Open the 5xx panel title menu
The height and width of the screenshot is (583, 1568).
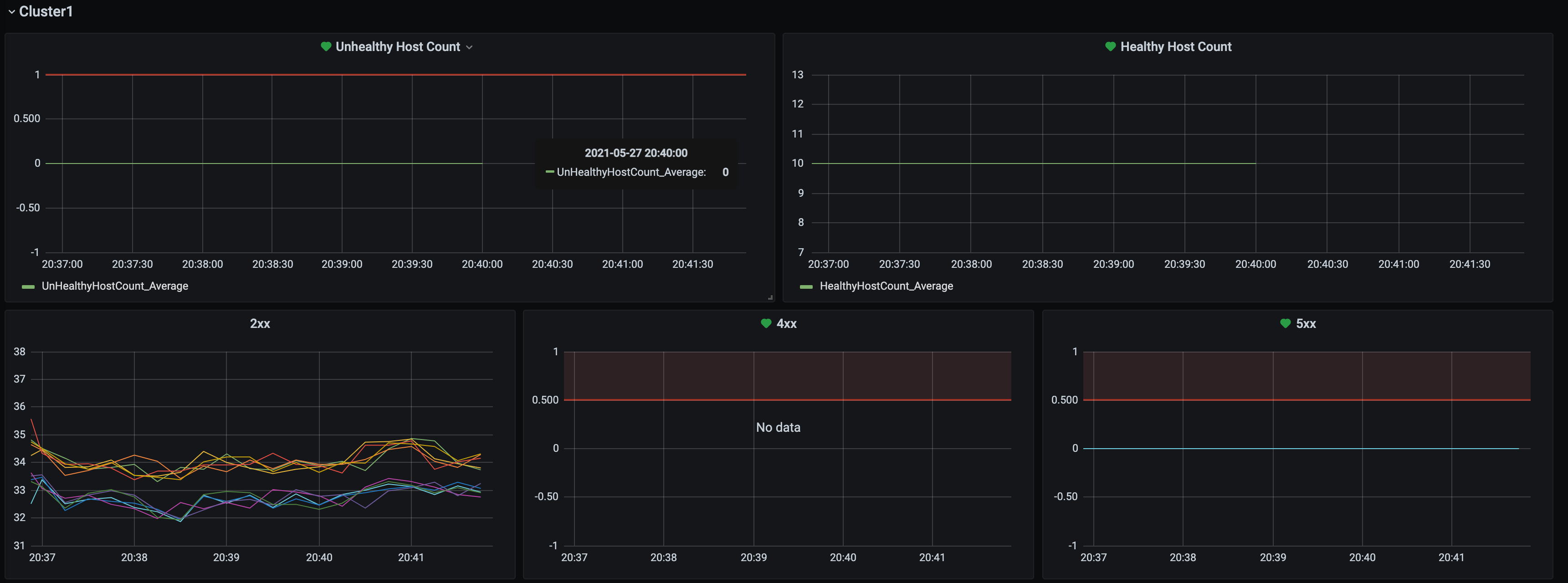(1305, 324)
